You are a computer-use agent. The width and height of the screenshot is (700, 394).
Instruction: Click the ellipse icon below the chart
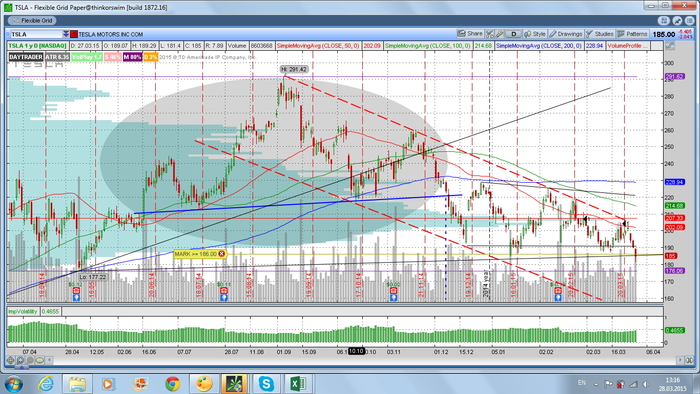point(40,360)
